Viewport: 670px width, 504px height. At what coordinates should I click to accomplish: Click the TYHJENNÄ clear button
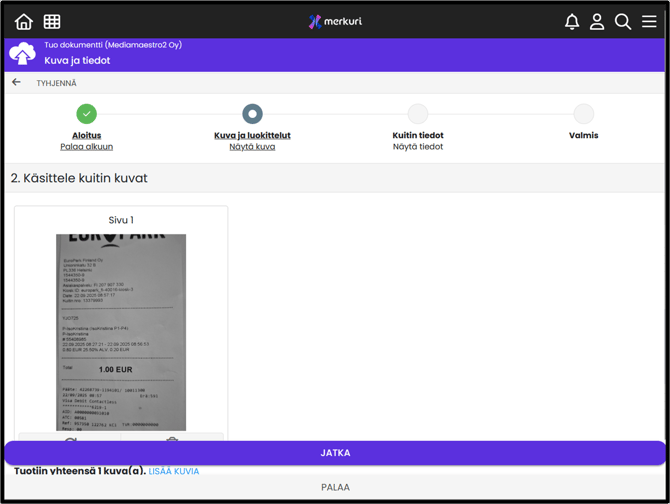click(x=56, y=83)
